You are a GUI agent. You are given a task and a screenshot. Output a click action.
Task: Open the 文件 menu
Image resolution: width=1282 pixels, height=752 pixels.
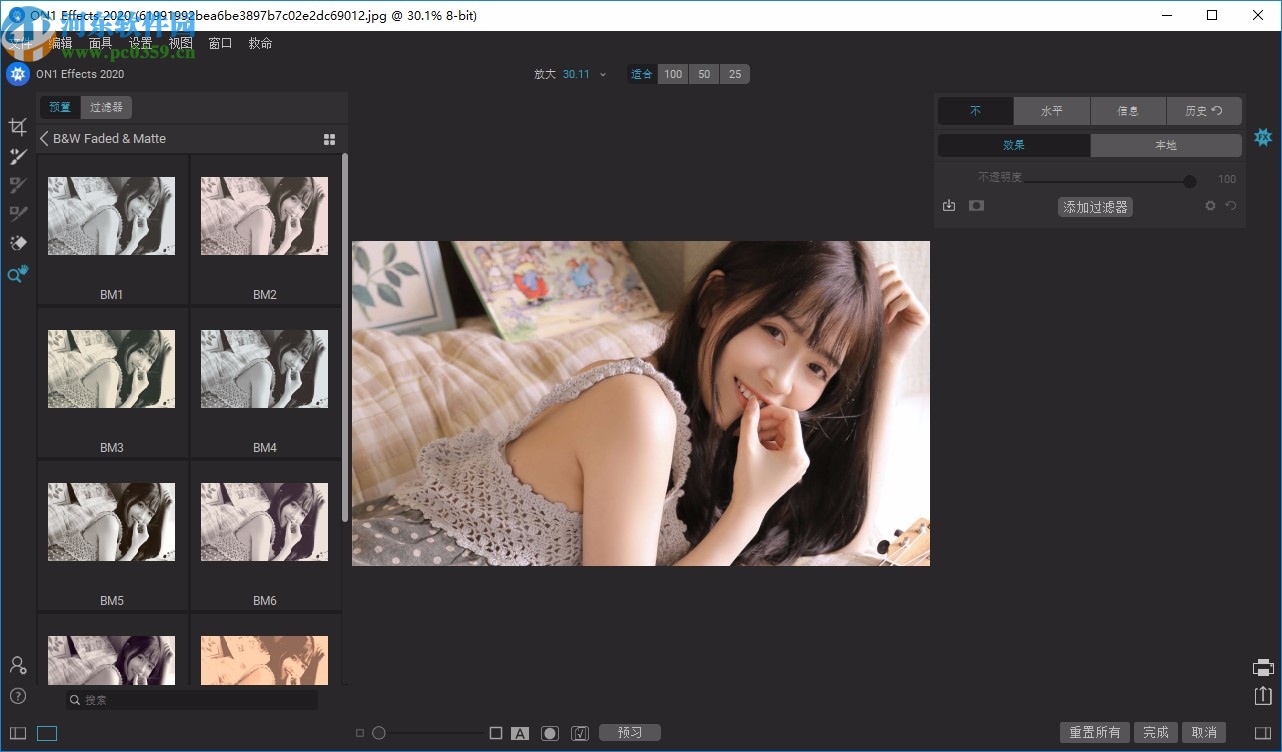click(x=21, y=43)
